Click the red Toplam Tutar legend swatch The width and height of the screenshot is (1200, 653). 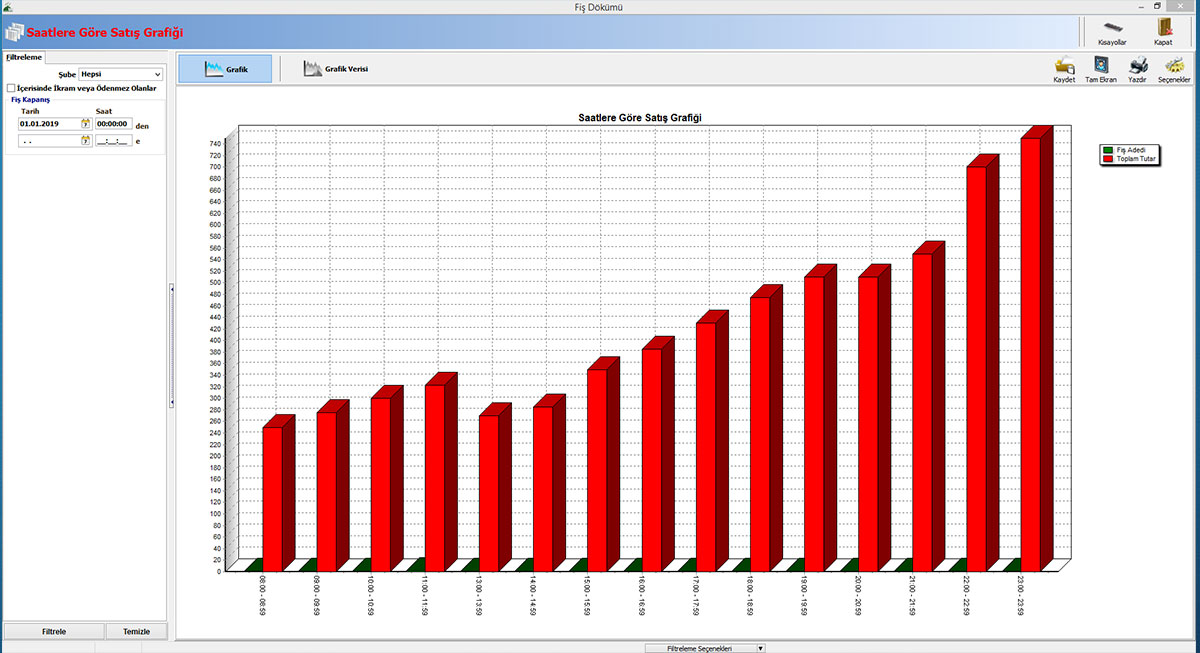[1108, 158]
